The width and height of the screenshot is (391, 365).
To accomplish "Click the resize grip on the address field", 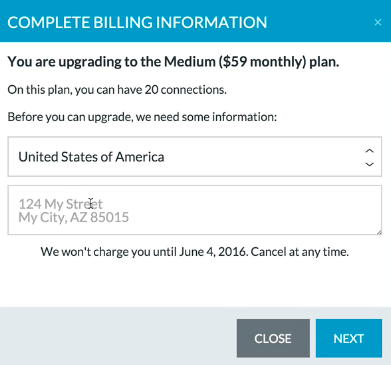I will click(x=379, y=232).
